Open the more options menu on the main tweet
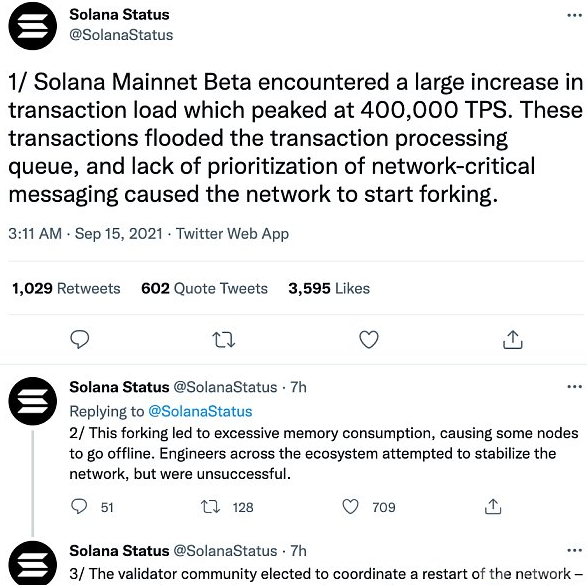The width and height of the screenshot is (587, 585). coord(574,15)
